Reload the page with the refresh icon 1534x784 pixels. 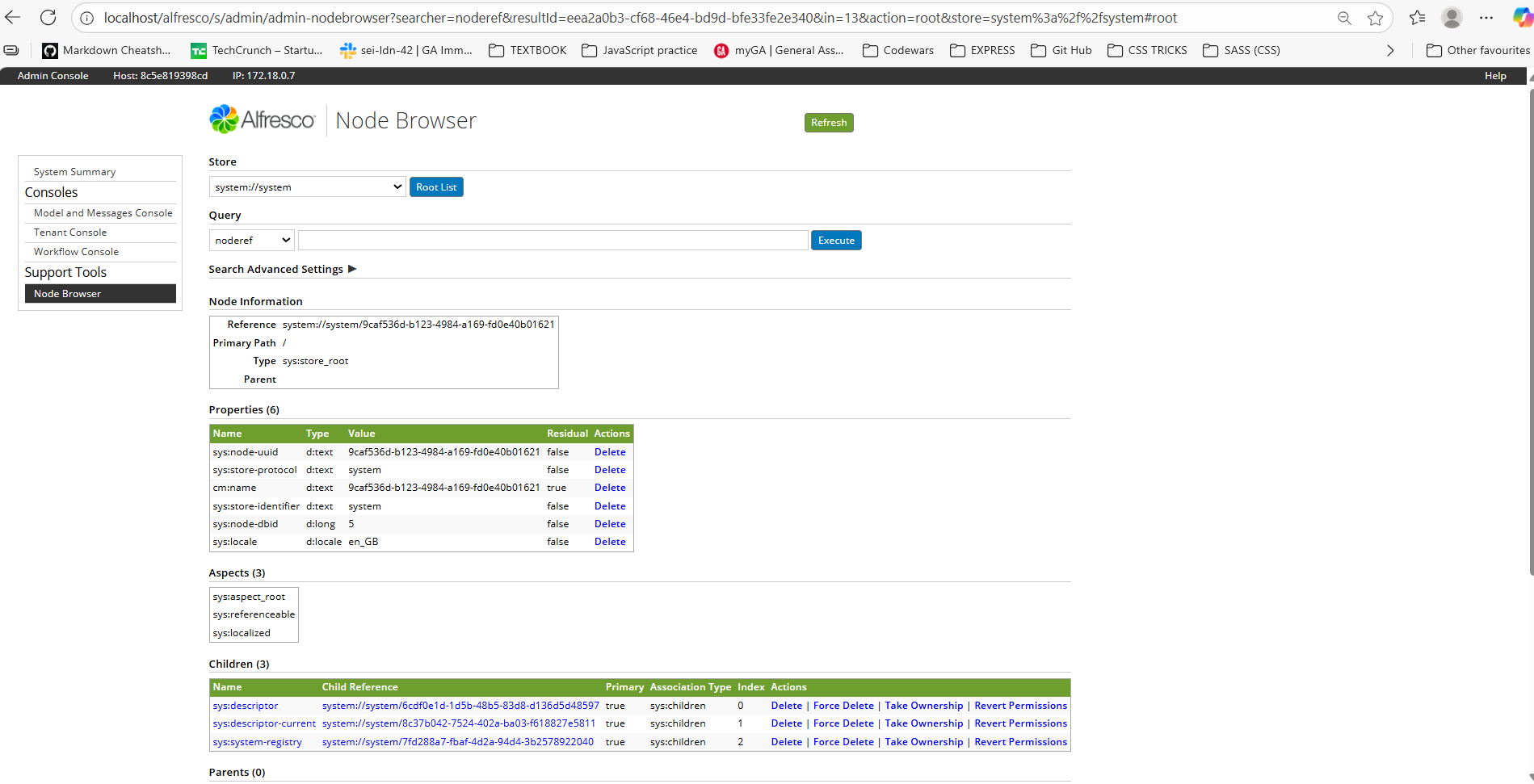pos(48,18)
